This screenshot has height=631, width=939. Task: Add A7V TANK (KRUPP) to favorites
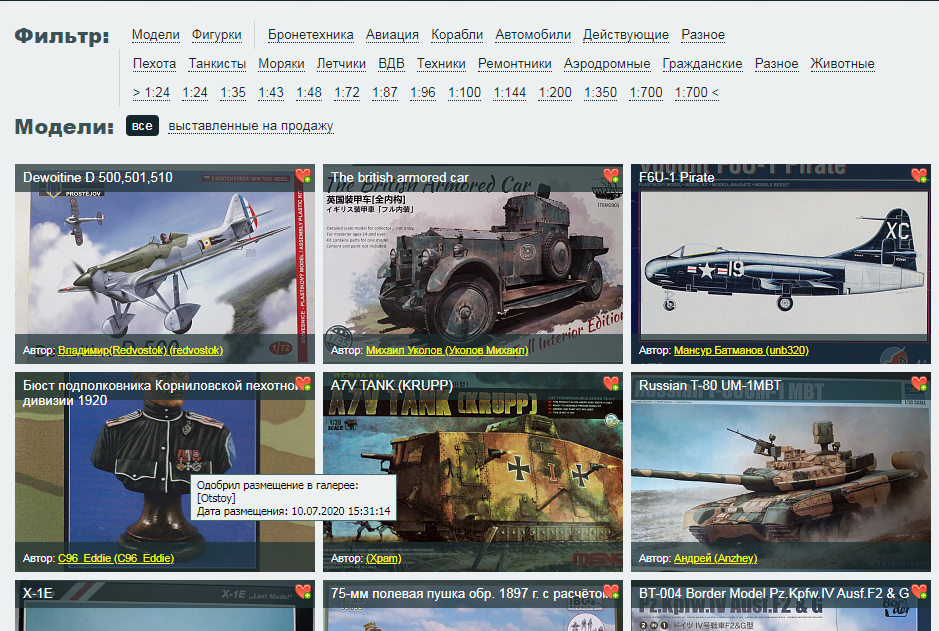[611, 384]
